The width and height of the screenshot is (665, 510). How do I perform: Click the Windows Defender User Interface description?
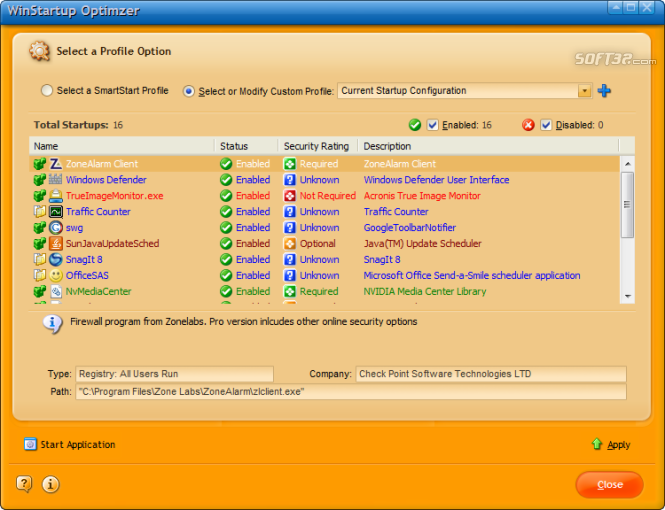(x=436, y=180)
